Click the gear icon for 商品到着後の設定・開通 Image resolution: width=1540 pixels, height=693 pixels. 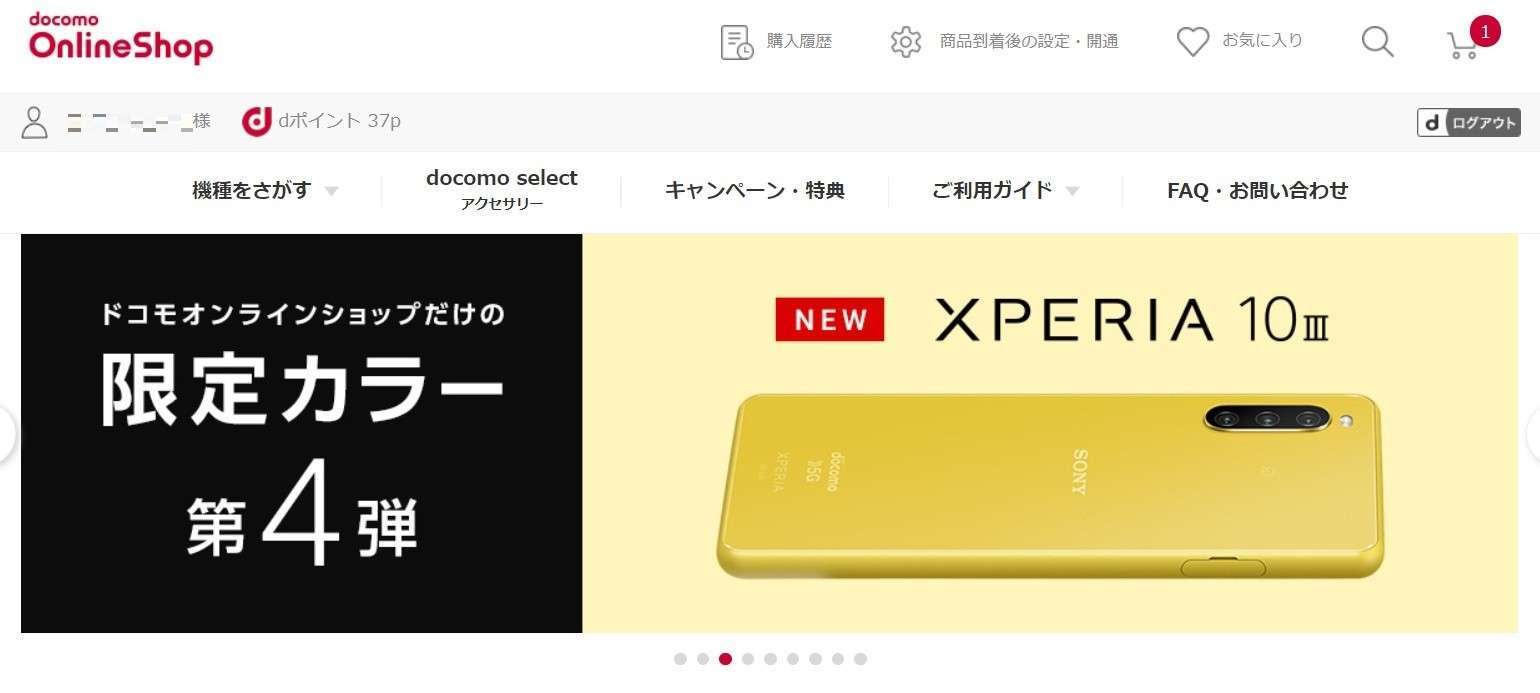906,42
